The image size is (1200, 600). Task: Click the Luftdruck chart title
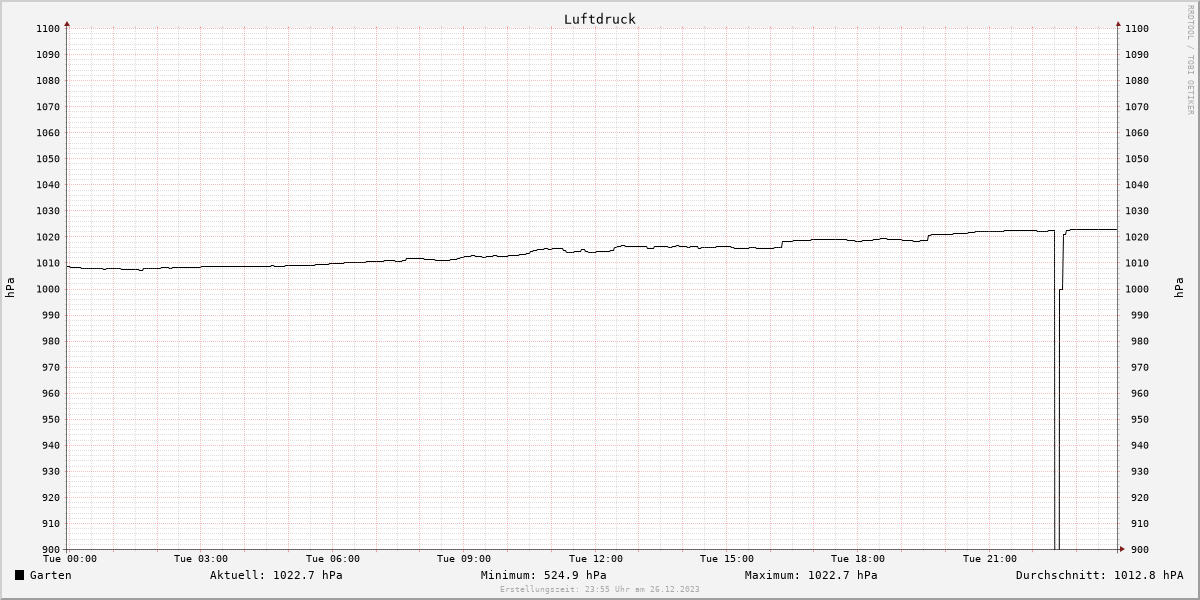(600, 19)
